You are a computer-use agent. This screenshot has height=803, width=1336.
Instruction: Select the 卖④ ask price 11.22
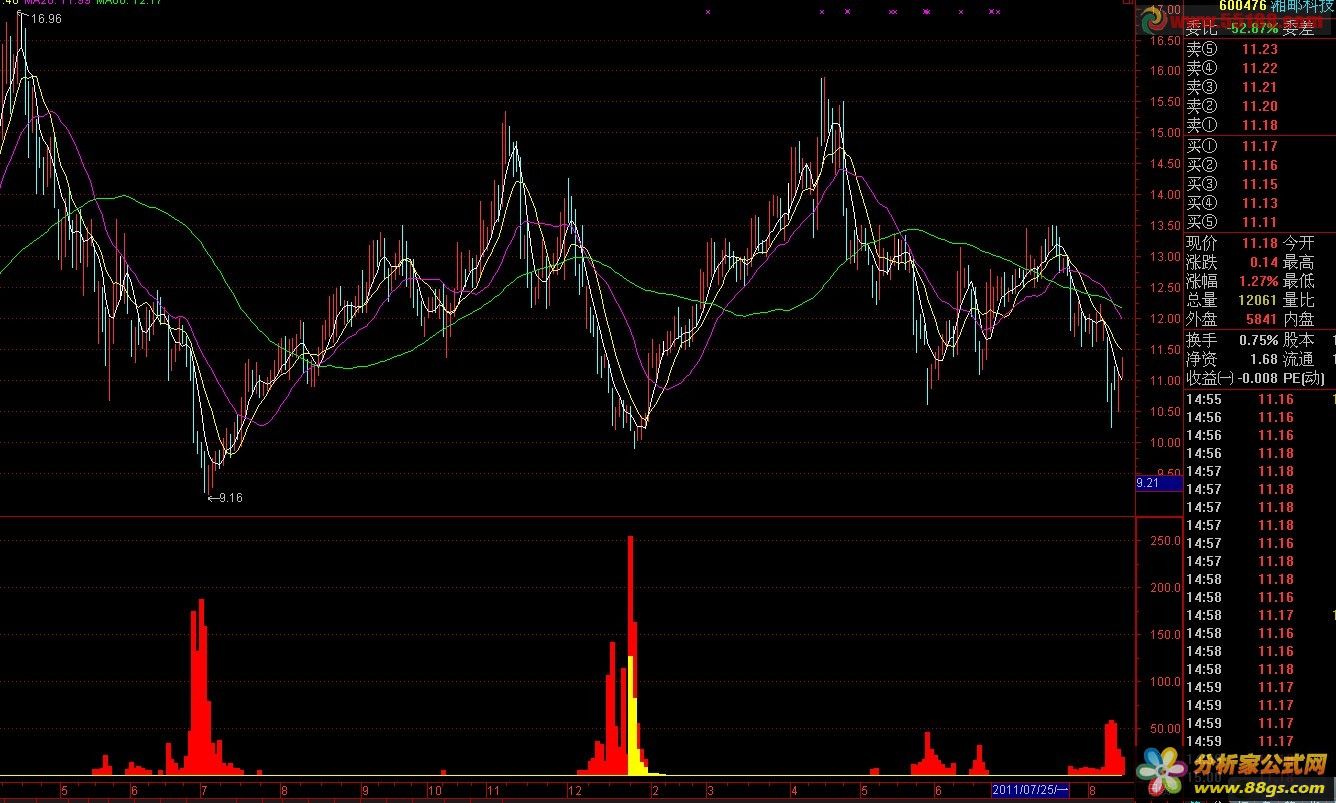1260,68
